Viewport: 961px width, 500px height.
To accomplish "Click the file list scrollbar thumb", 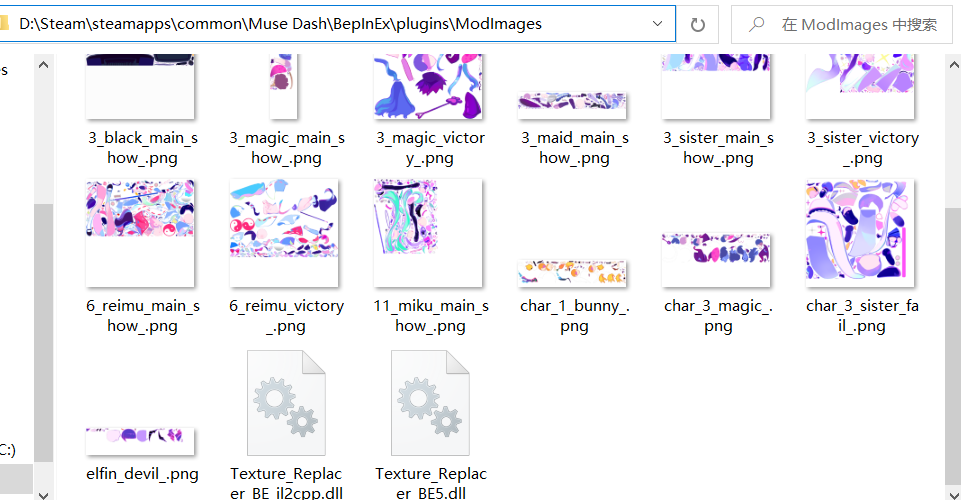I will pyautogui.click(x=954, y=345).
